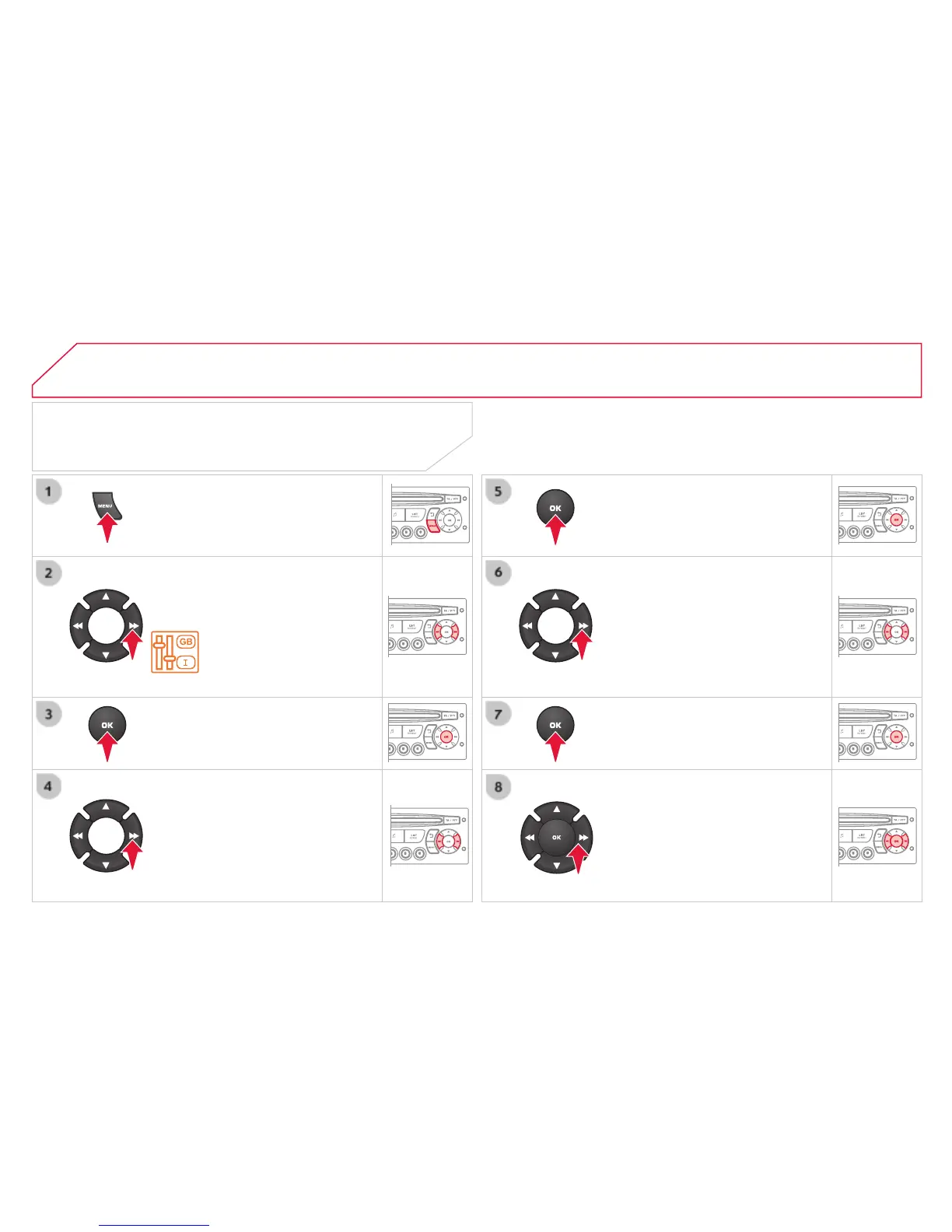The image size is (952, 1232).
Task: Click rewind arrow on step 6's control pad
Action: pos(528,625)
